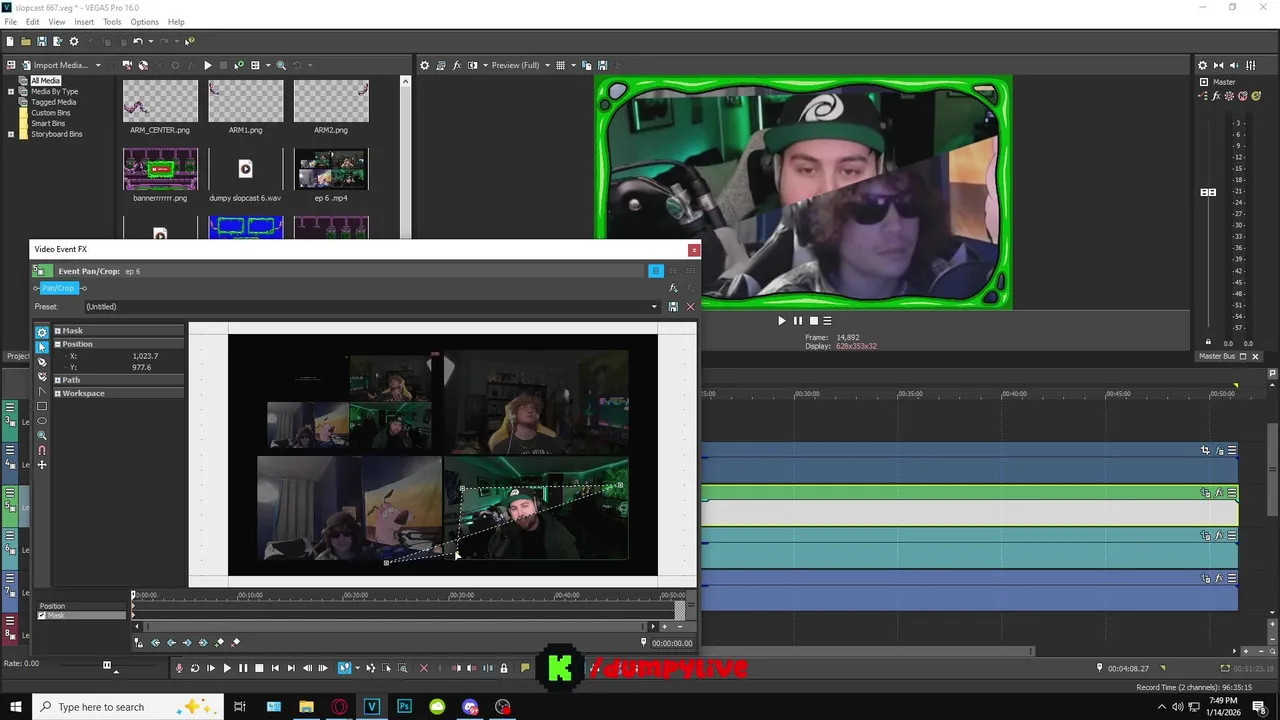The height and width of the screenshot is (720, 1280).
Task: Play the timeline from transport bar
Action: coord(227,668)
